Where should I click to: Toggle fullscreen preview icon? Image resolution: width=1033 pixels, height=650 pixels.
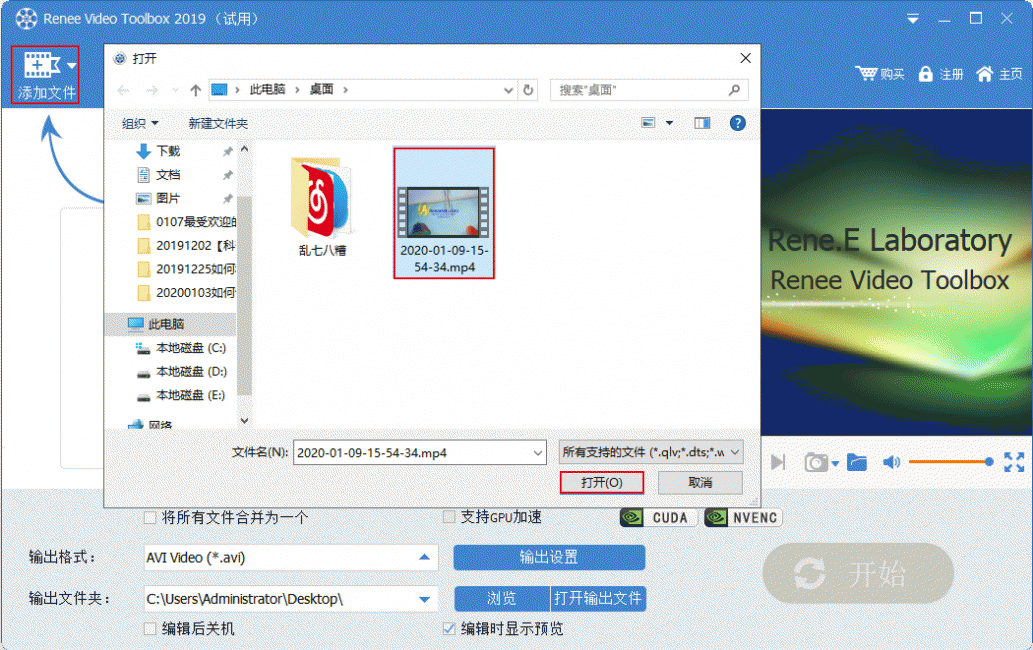(1014, 462)
